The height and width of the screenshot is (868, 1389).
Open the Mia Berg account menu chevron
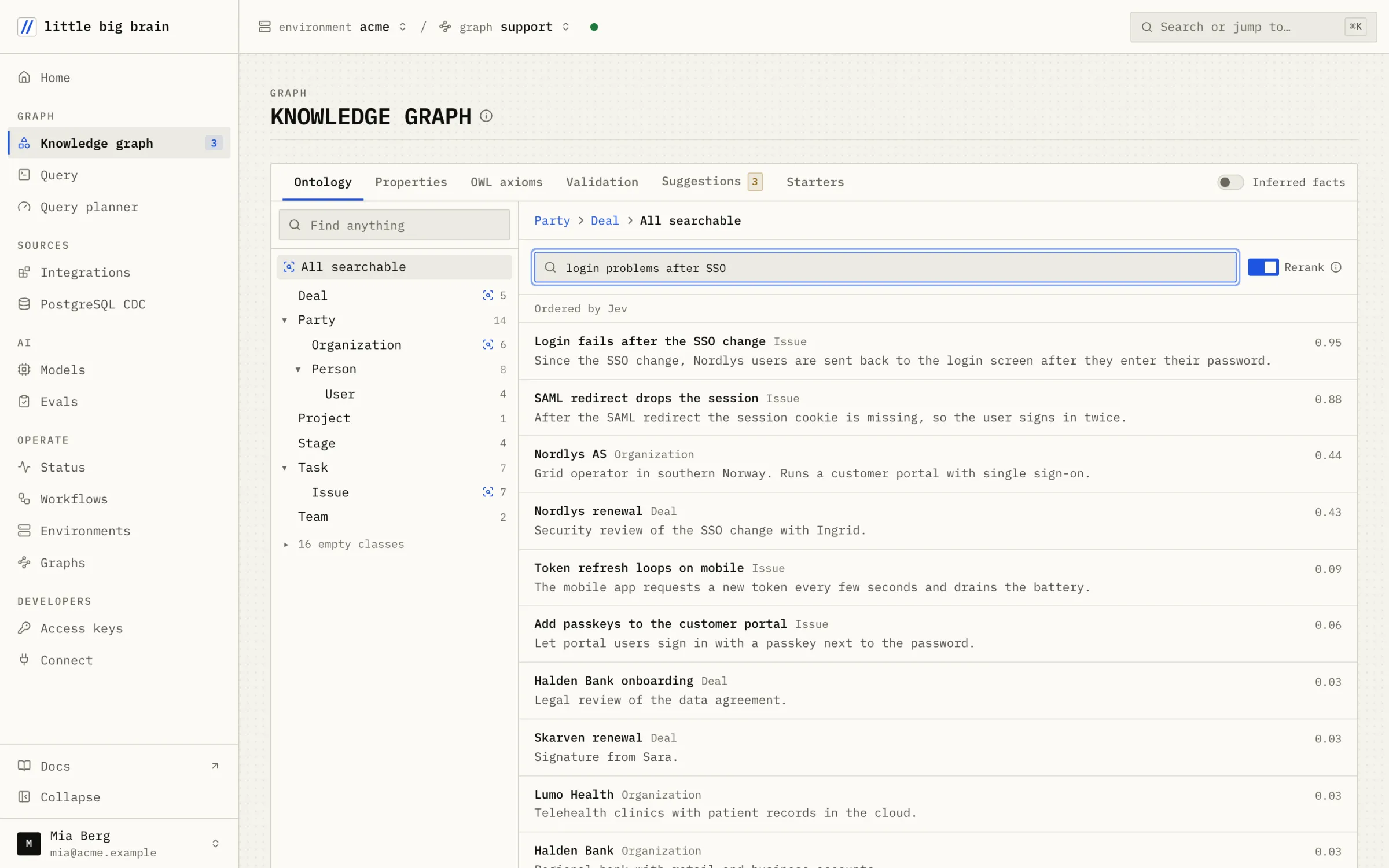tap(215, 843)
